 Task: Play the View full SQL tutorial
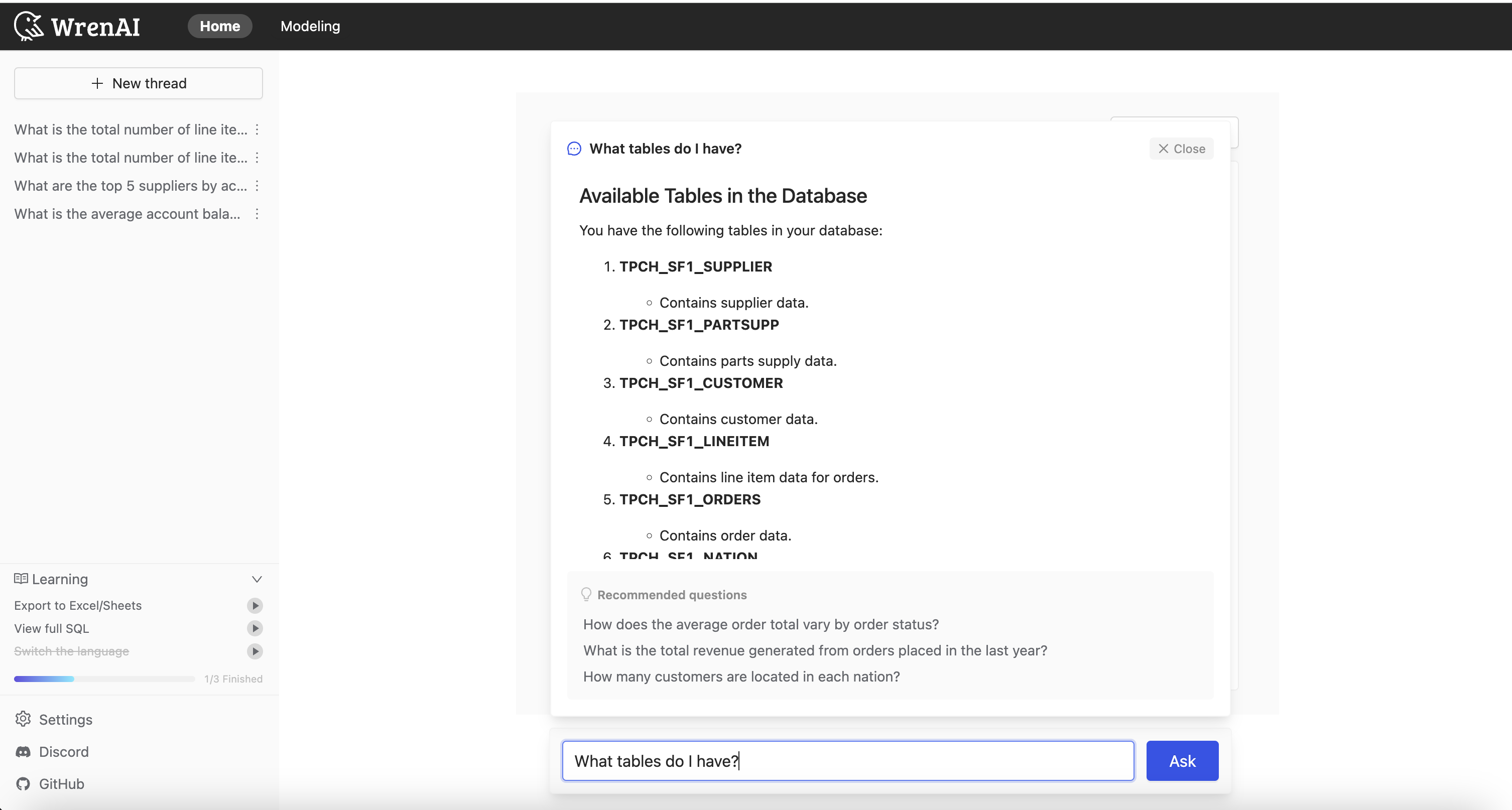click(255, 628)
